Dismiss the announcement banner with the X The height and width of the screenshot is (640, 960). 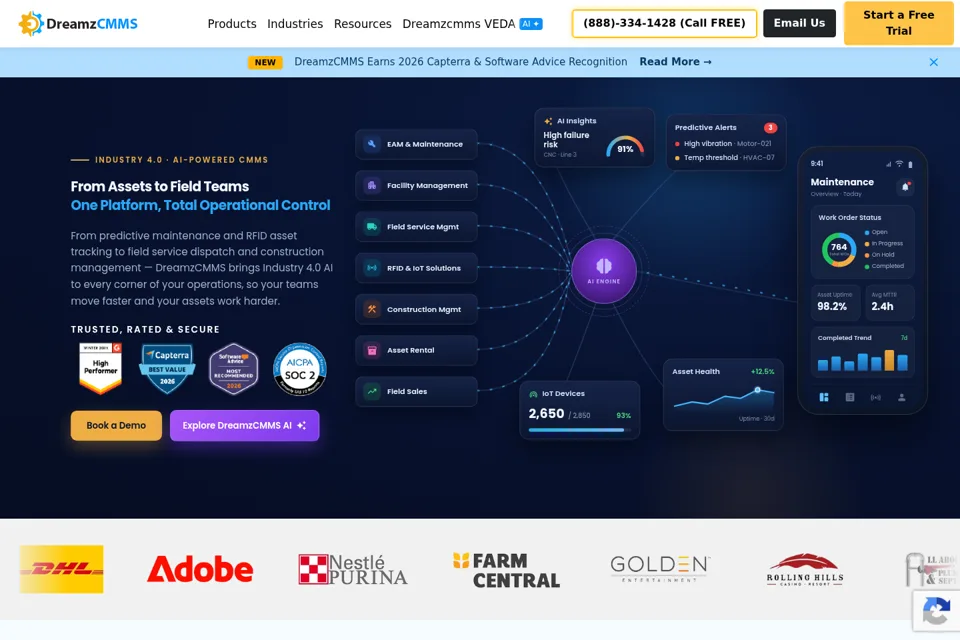coord(933,62)
